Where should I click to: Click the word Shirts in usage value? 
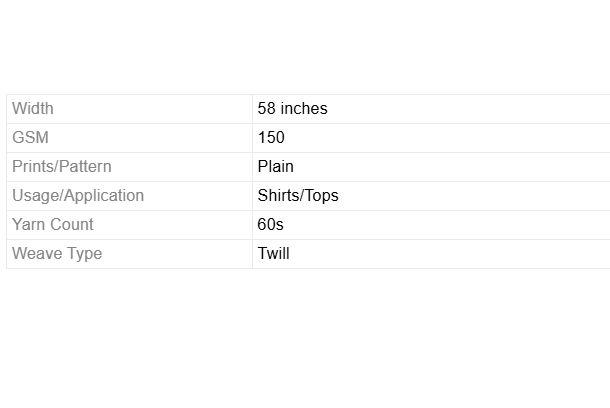pyautogui.click(x=278, y=195)
